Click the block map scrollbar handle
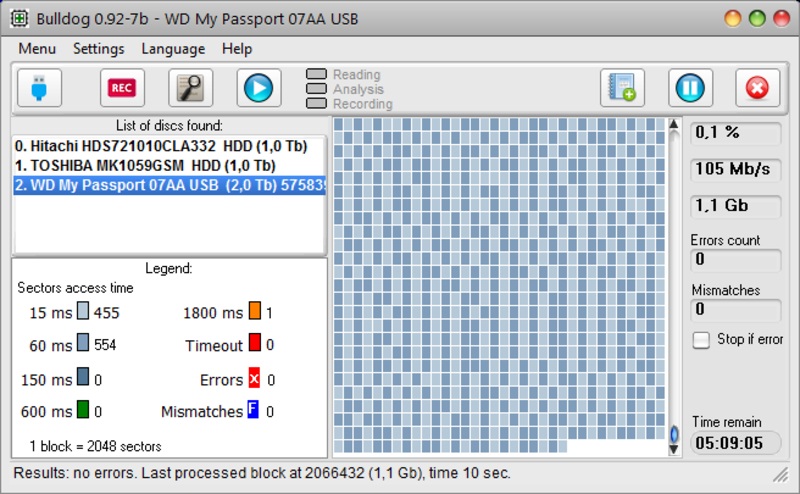The image size is (800, 494). pos(674,435)
